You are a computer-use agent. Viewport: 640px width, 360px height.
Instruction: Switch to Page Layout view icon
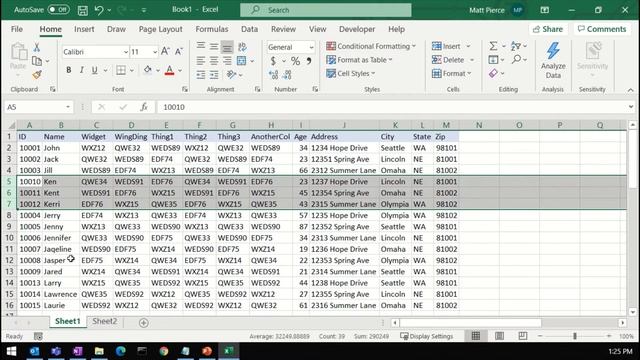pyautogui.click(x=499, y=336)
